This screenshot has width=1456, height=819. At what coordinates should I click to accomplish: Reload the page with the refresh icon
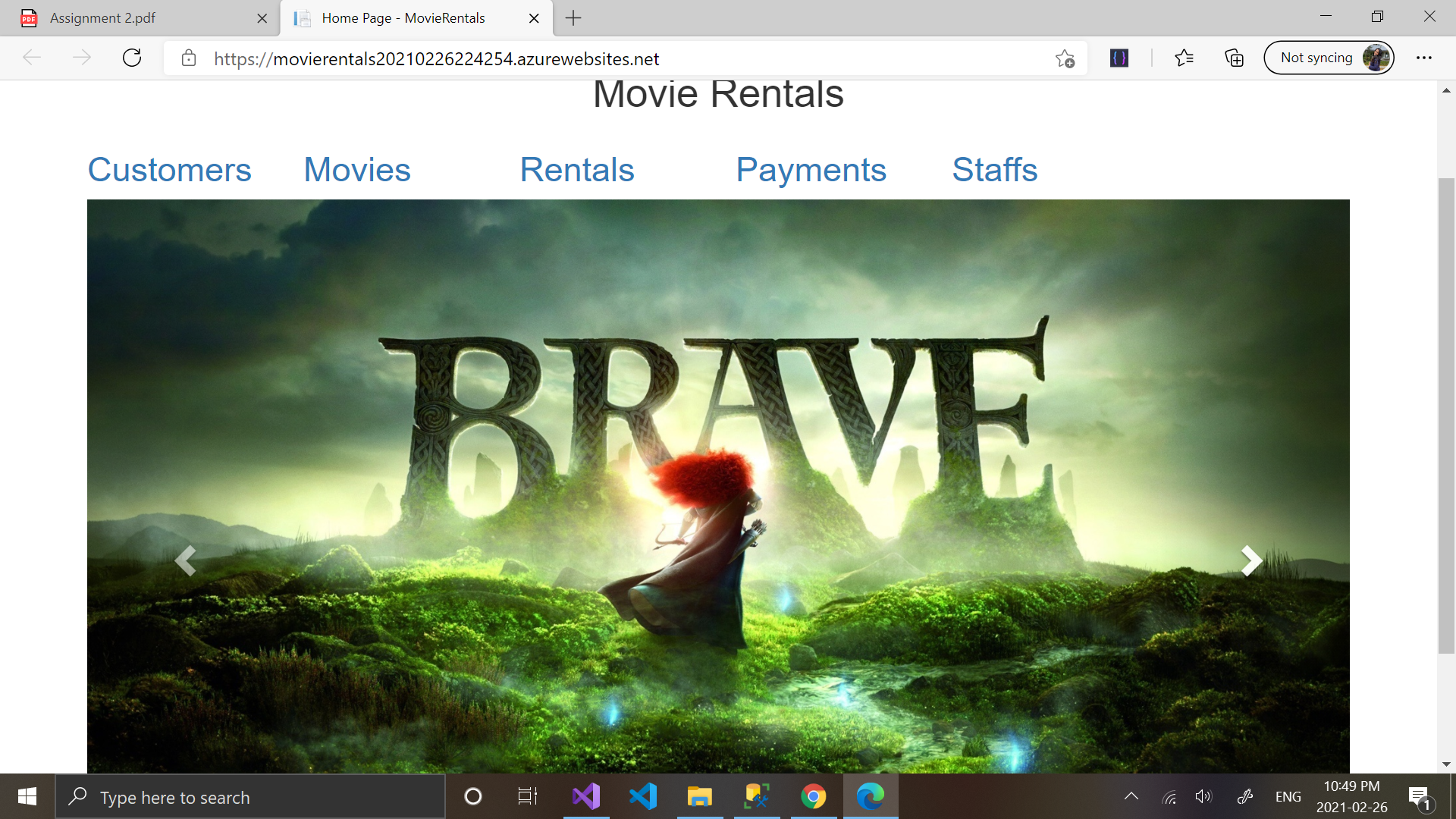click(132, 58)
